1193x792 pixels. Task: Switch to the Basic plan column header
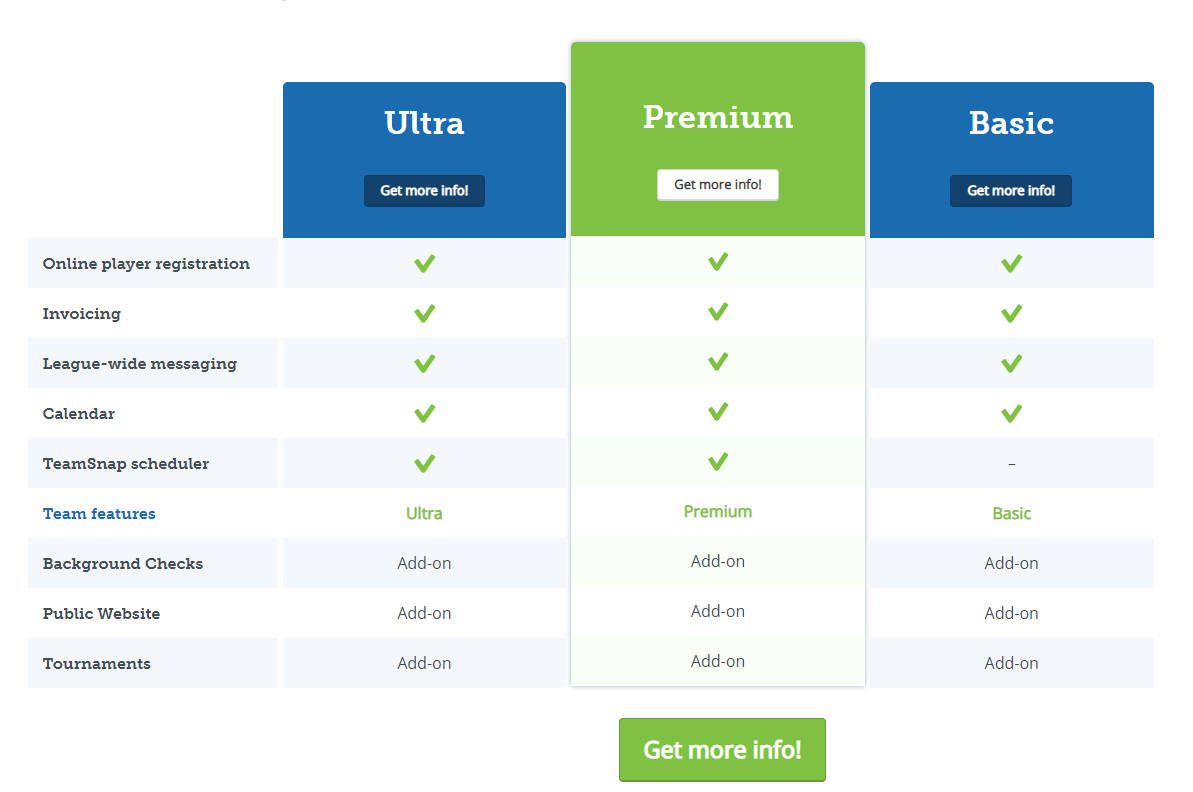click(1011, 123)
